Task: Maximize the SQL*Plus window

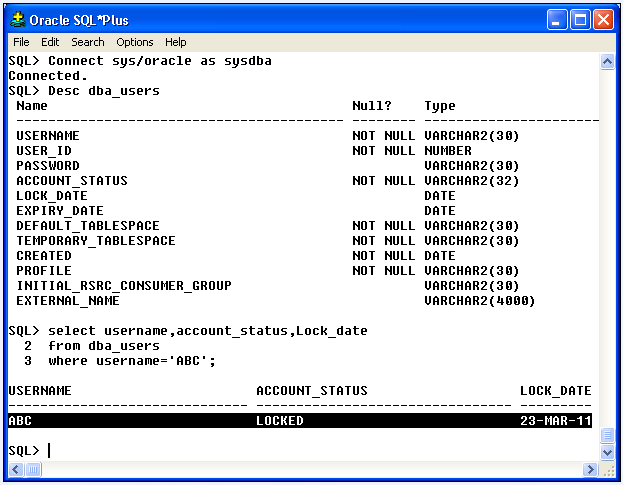Action: click(580, 20)
